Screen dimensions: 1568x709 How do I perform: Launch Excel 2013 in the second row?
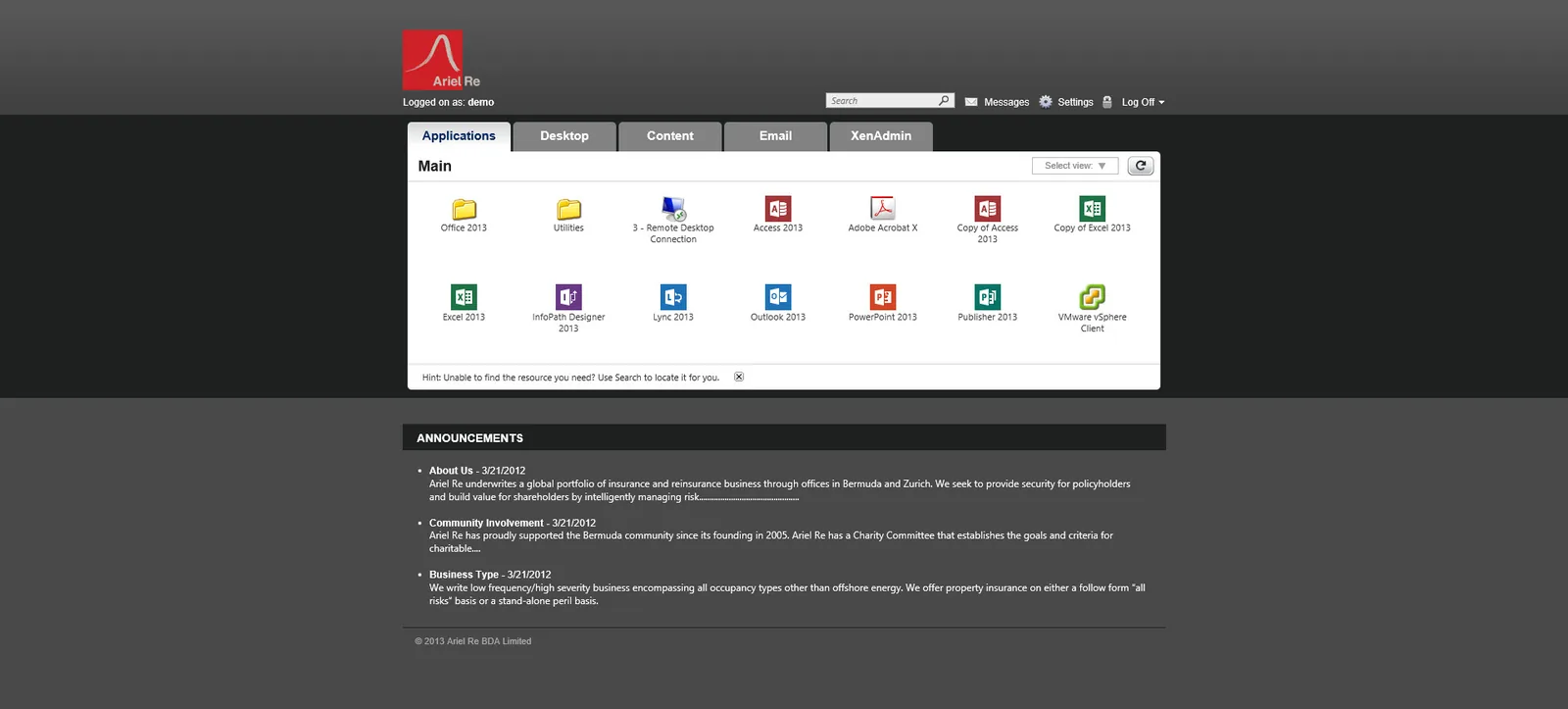464,304
